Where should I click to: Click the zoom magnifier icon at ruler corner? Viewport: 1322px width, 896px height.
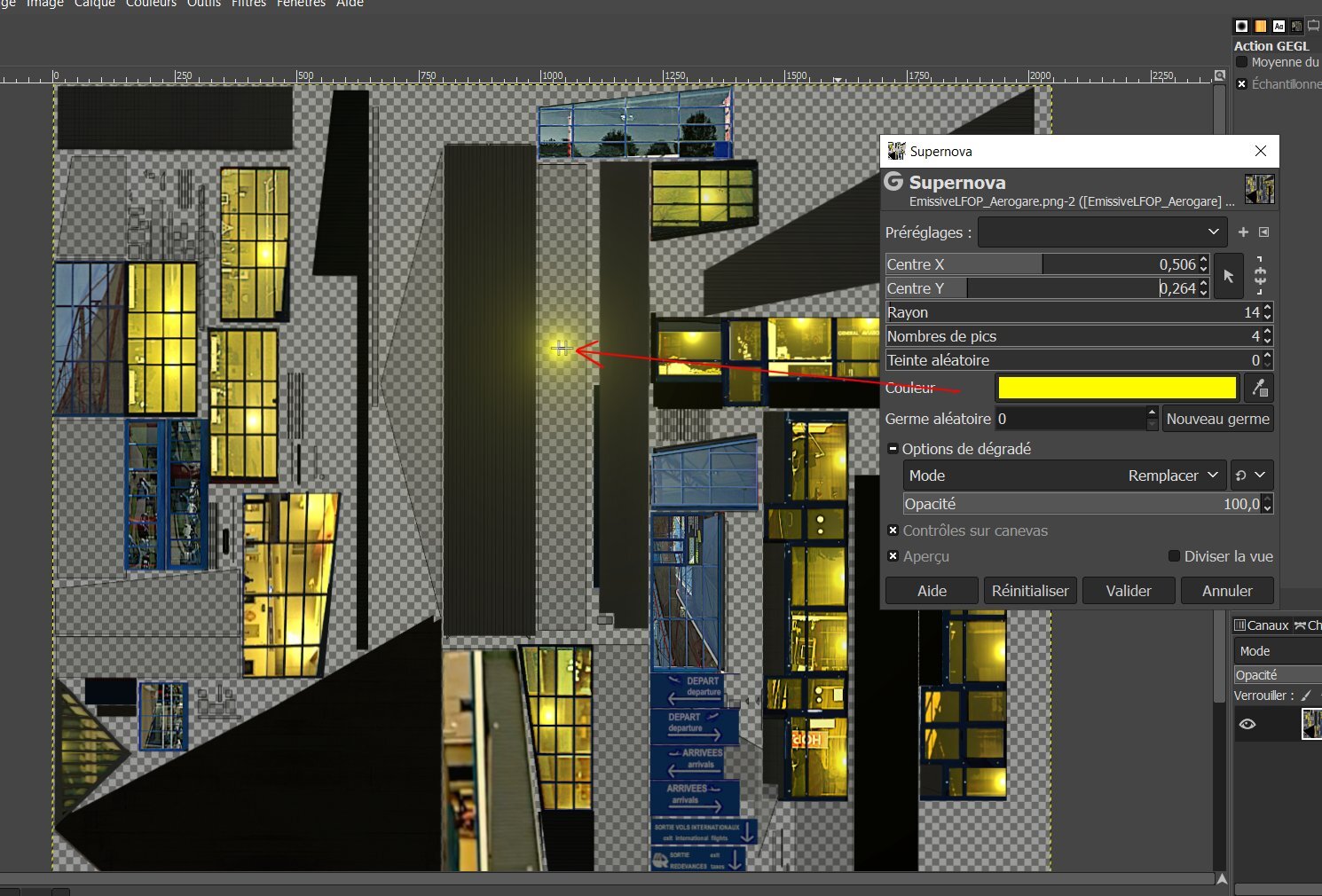pos(1220,76)
